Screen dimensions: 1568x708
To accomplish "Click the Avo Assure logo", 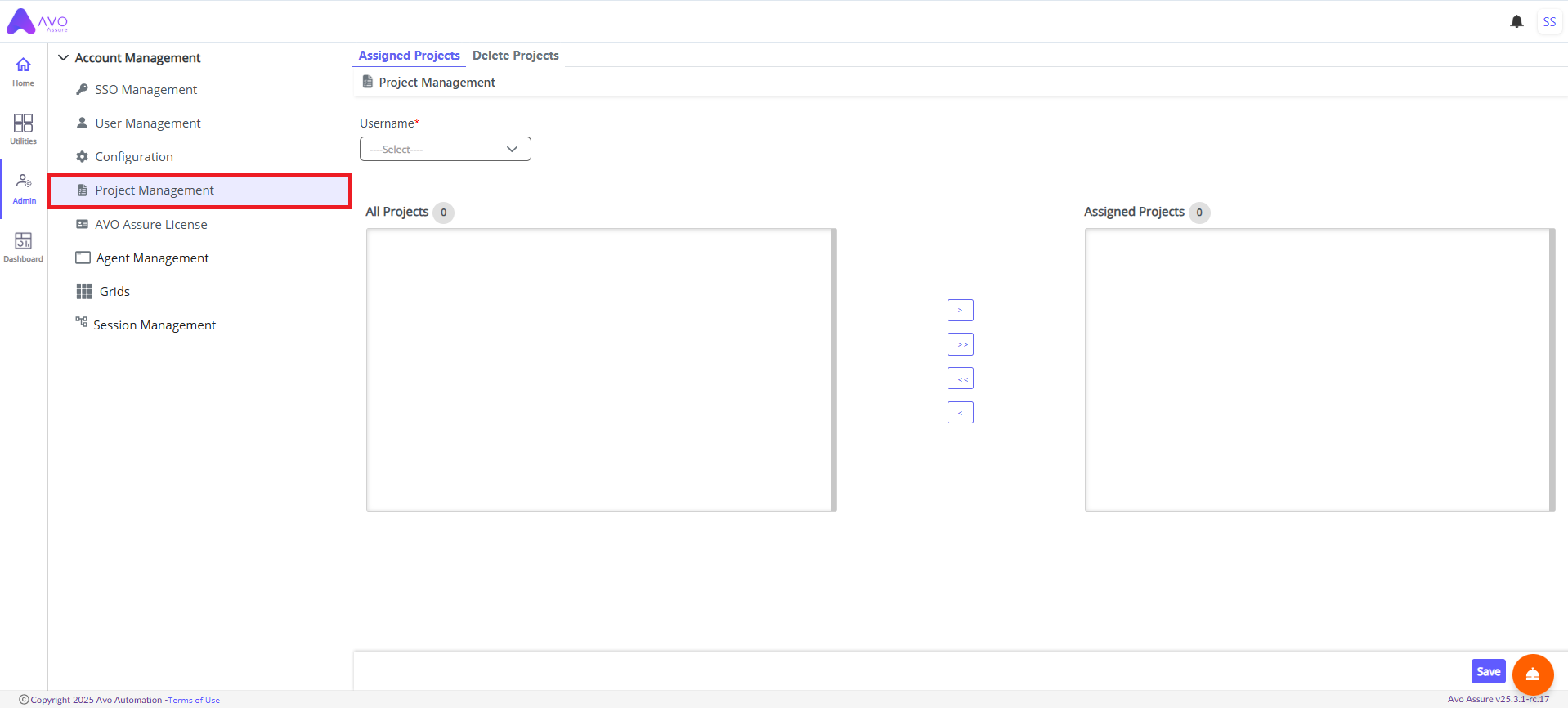I will (x=37, y=22).
